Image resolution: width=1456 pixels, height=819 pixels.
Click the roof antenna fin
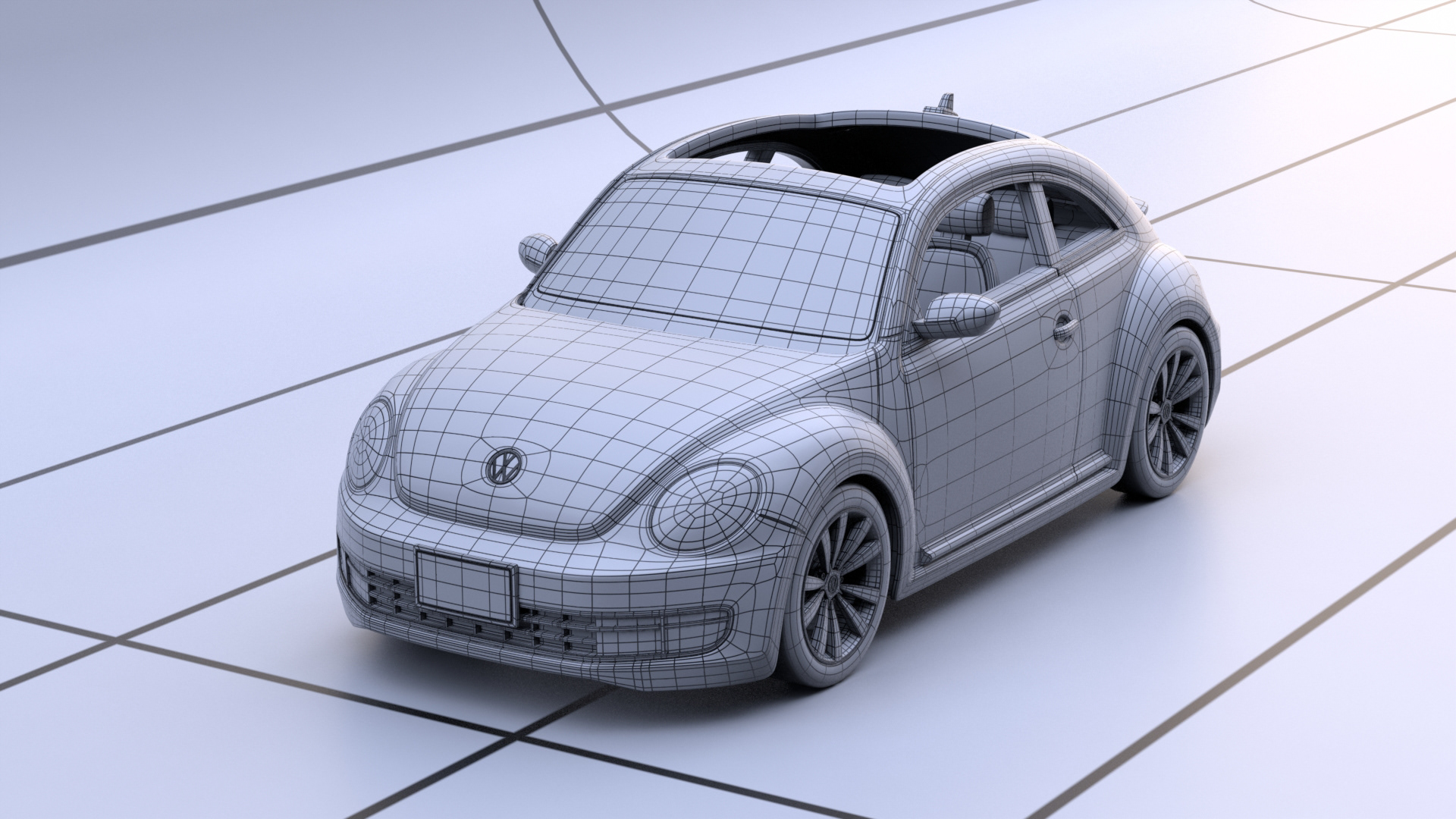[x=945, y=103]
